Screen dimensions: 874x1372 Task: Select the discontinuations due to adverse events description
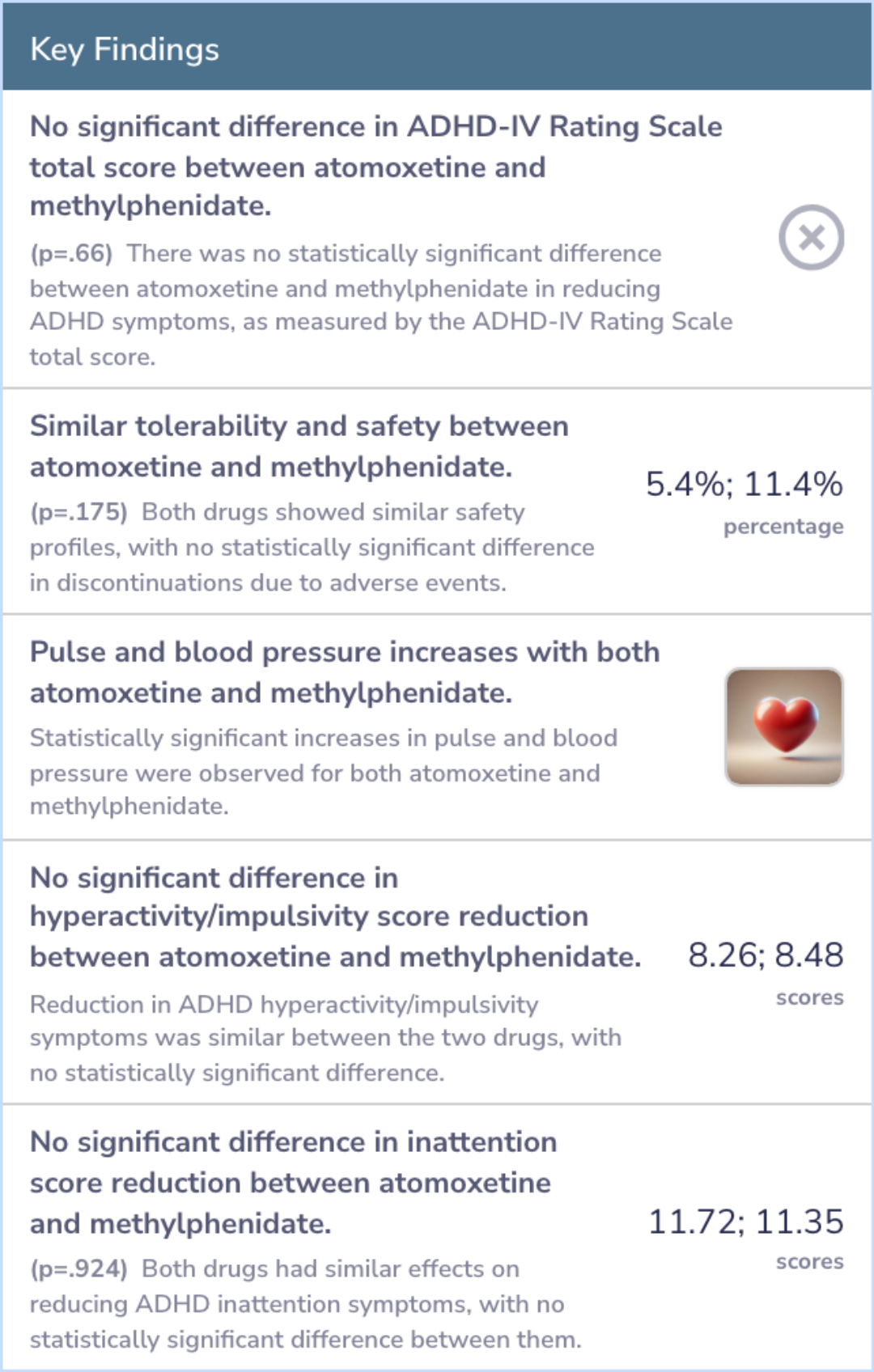[312, 547]
